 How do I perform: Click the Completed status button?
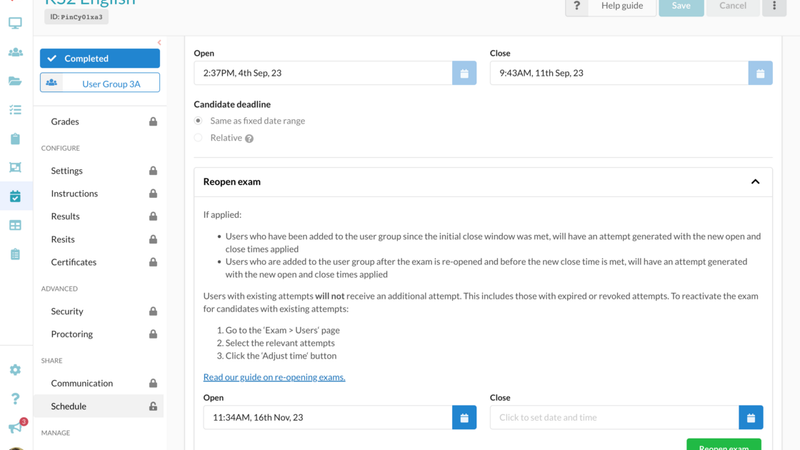click(x=100, y=58)
